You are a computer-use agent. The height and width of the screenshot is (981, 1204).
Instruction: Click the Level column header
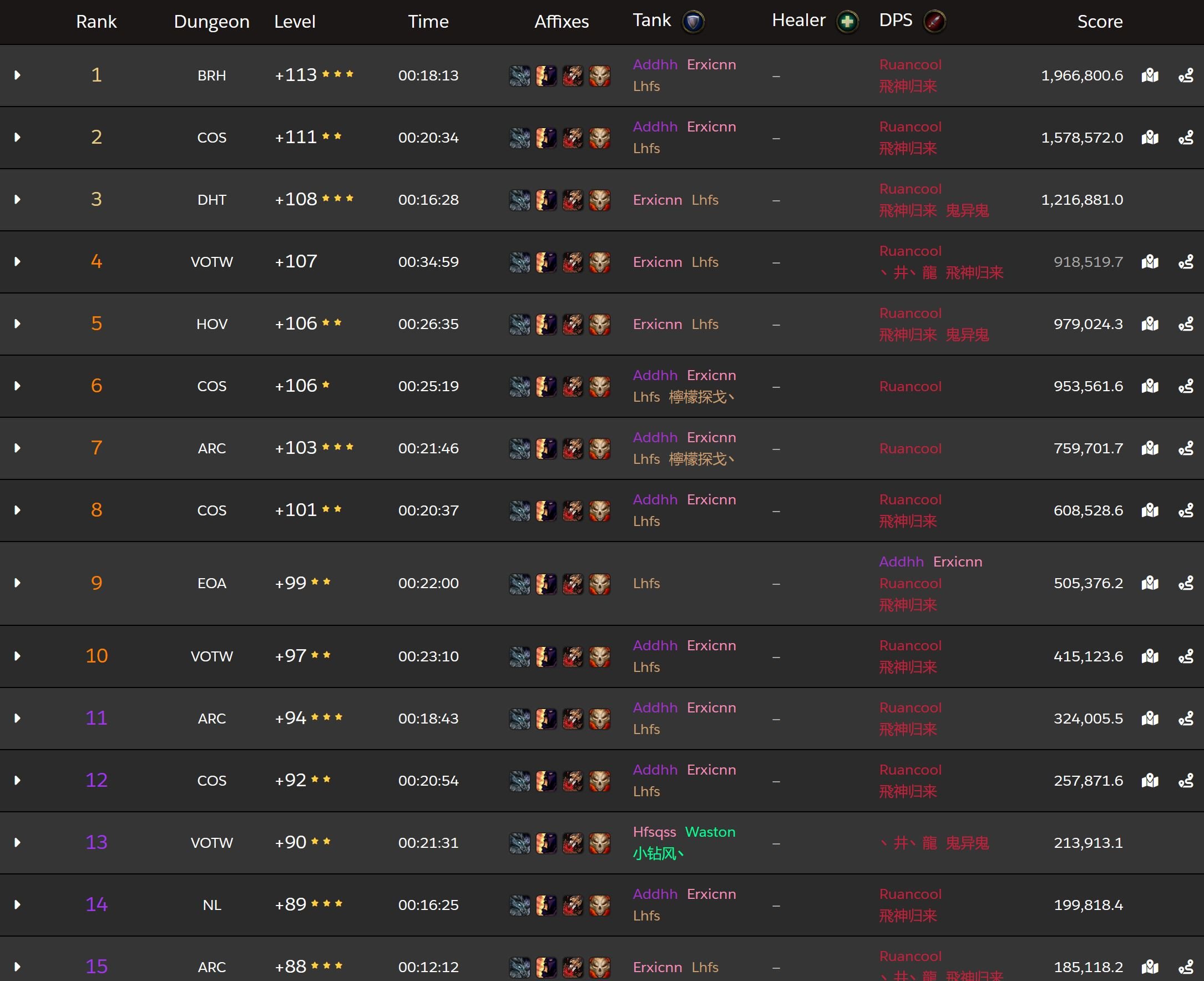point(295,22)
